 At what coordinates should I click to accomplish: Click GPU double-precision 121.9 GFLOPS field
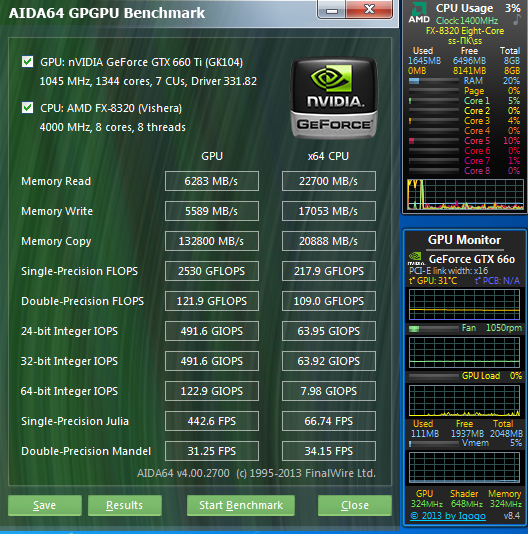(212, 301)
